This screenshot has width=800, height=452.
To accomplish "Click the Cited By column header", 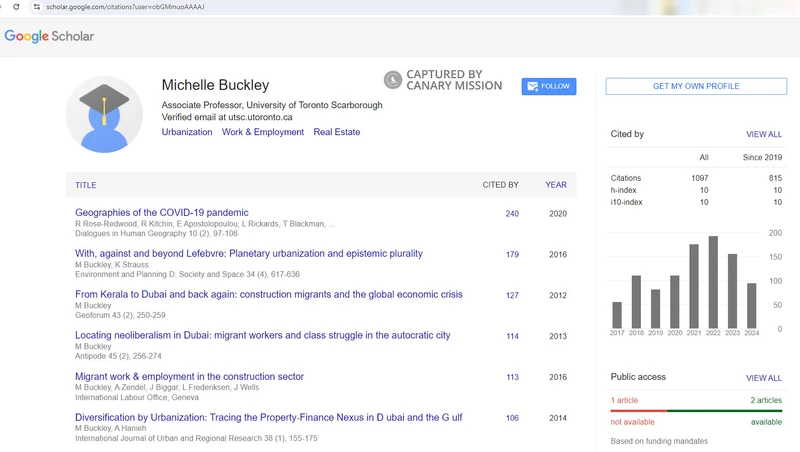I will (501, 185).
